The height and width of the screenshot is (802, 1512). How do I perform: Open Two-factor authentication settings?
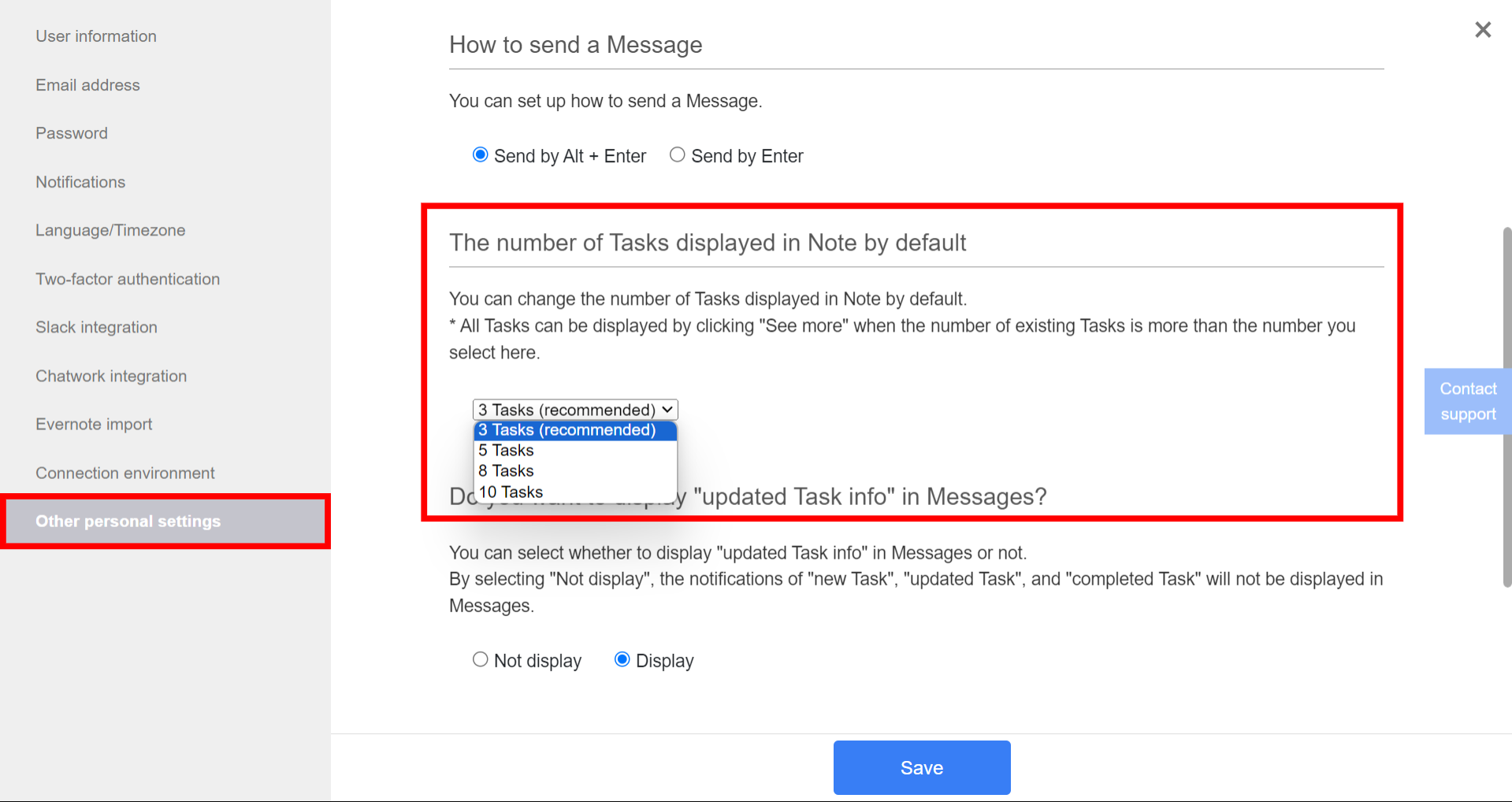point(127,278)
